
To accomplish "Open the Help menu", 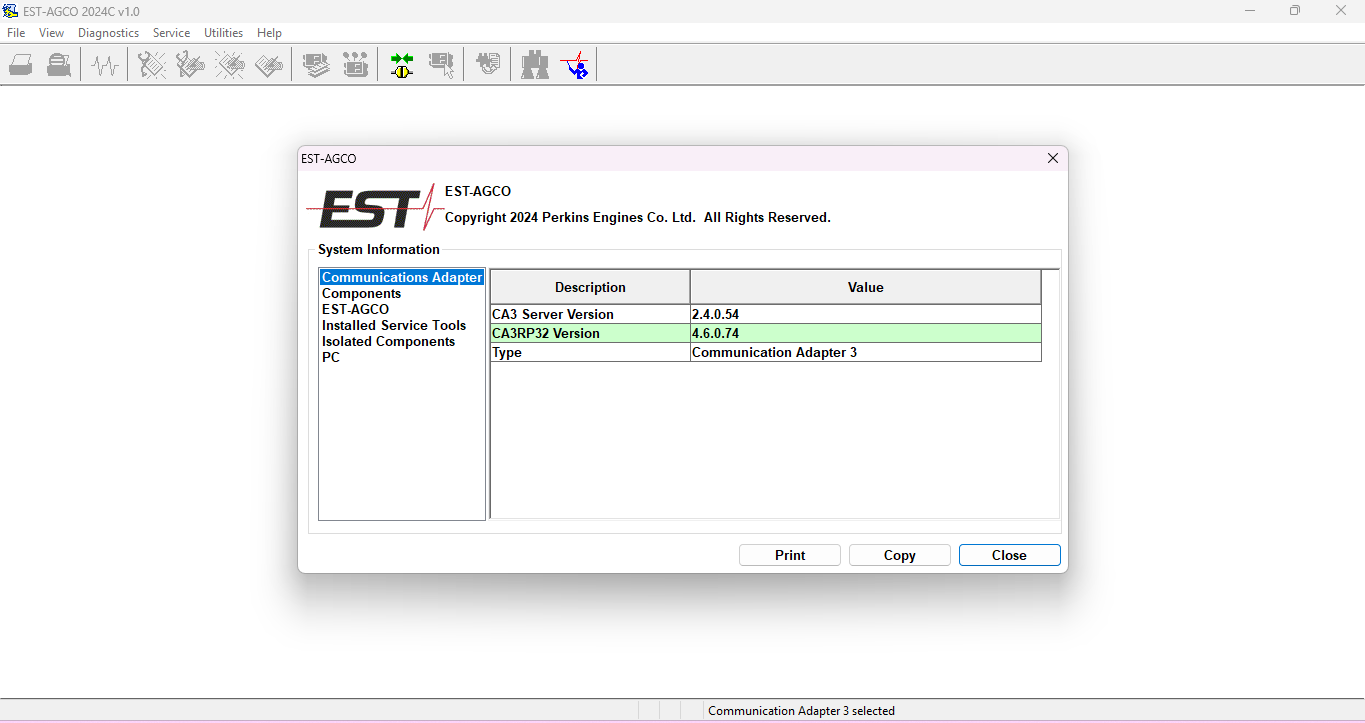I will (x=269, y=33).
